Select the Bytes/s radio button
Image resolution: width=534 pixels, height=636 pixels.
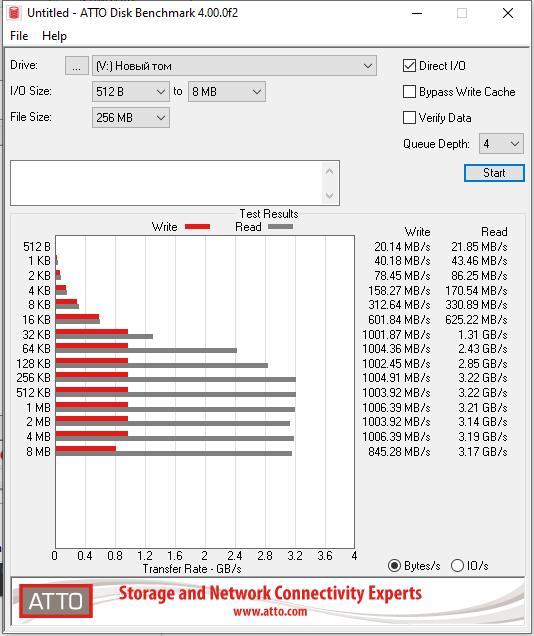(x=394, y=565)
